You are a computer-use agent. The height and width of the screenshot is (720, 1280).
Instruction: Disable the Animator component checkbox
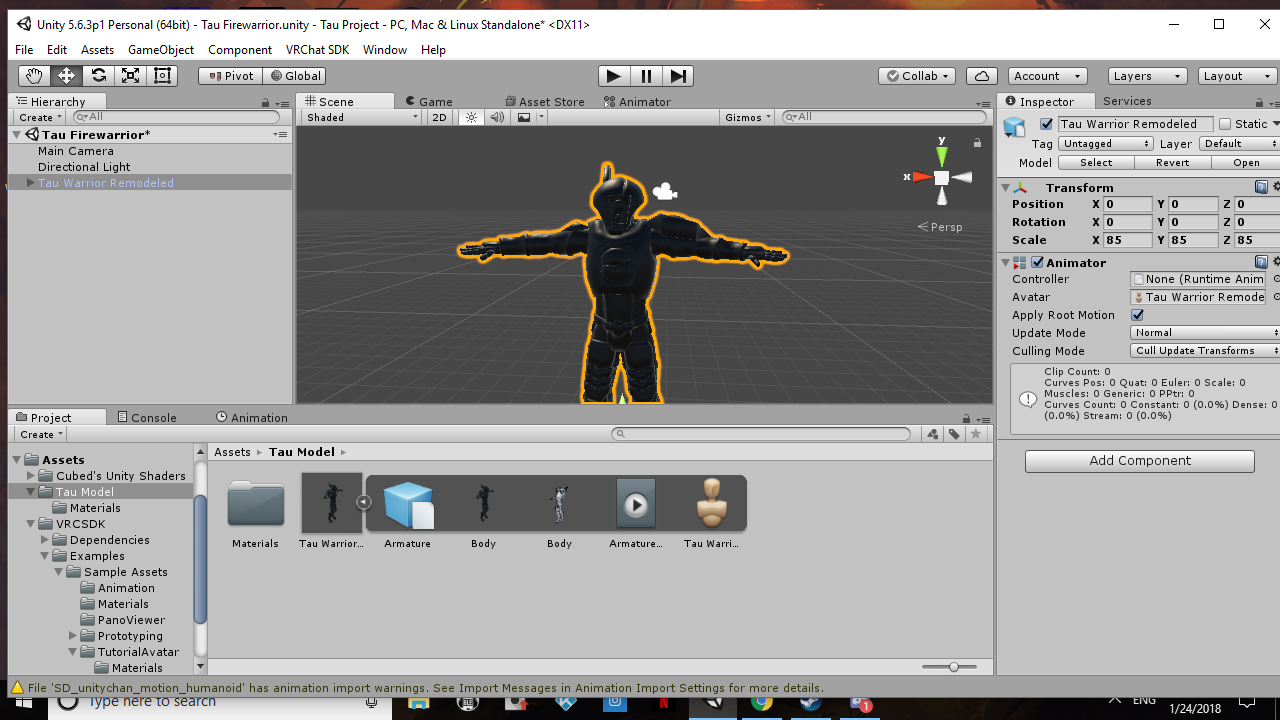click(x=1037, y=263)
